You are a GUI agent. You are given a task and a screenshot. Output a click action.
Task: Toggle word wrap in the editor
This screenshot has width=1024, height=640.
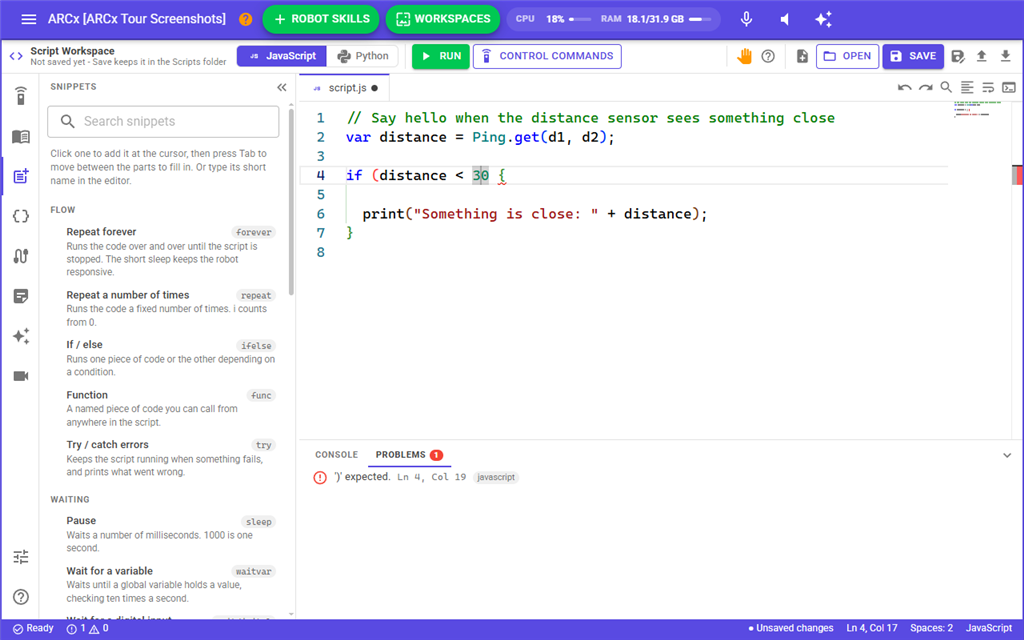(x=988, y=88)
